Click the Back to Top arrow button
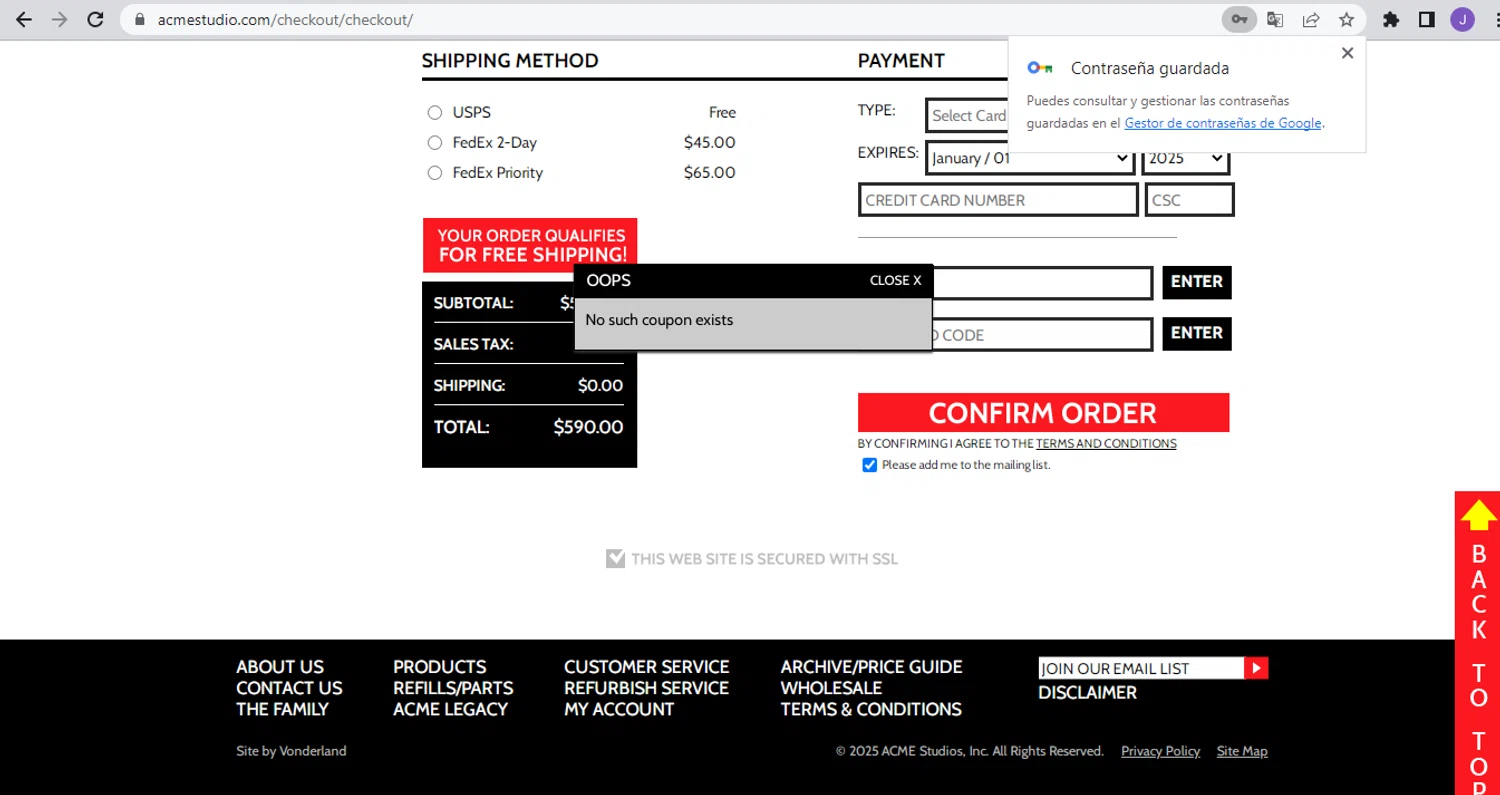Screen dimensions: 1500x795 pos(1478,642)
